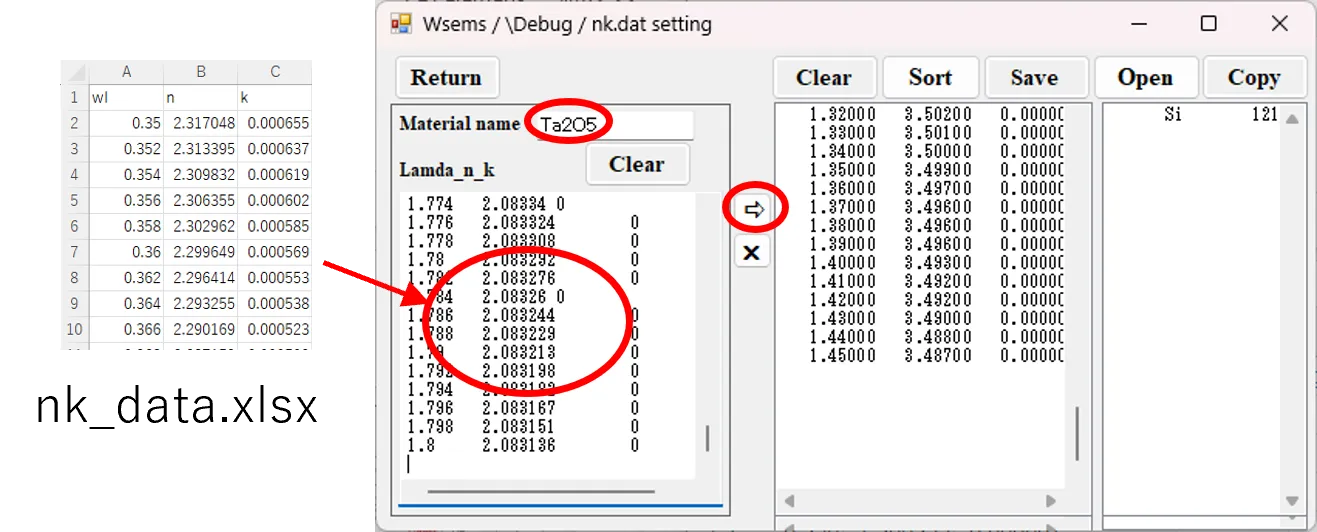Viewport: 1317px width, 532px height.
Task: Click cell wl in nk_data.xlsx
Action: (127, 98)
